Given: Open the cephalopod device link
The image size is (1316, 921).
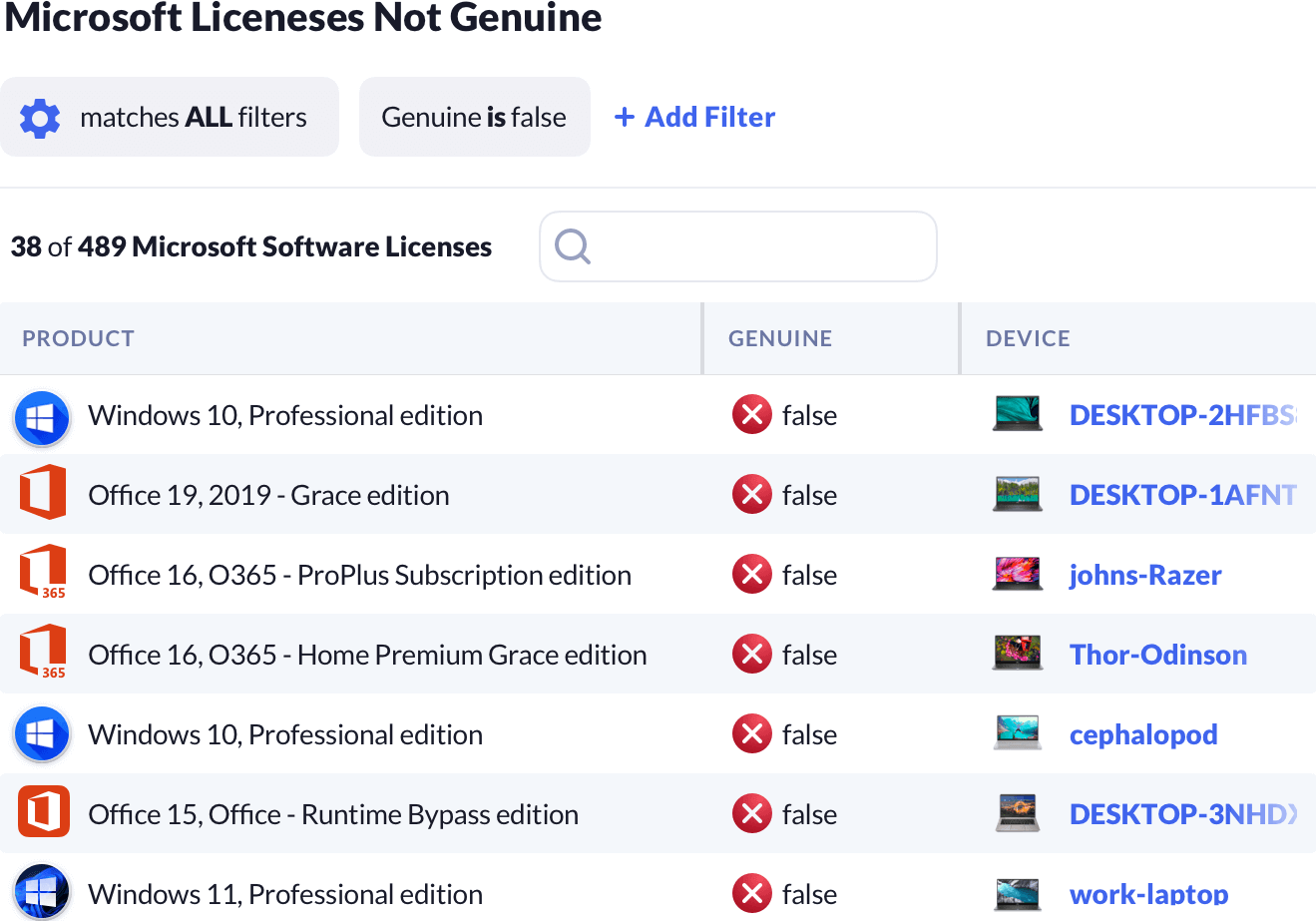Looking at the screenshot, I should (x=1142, y=734).
